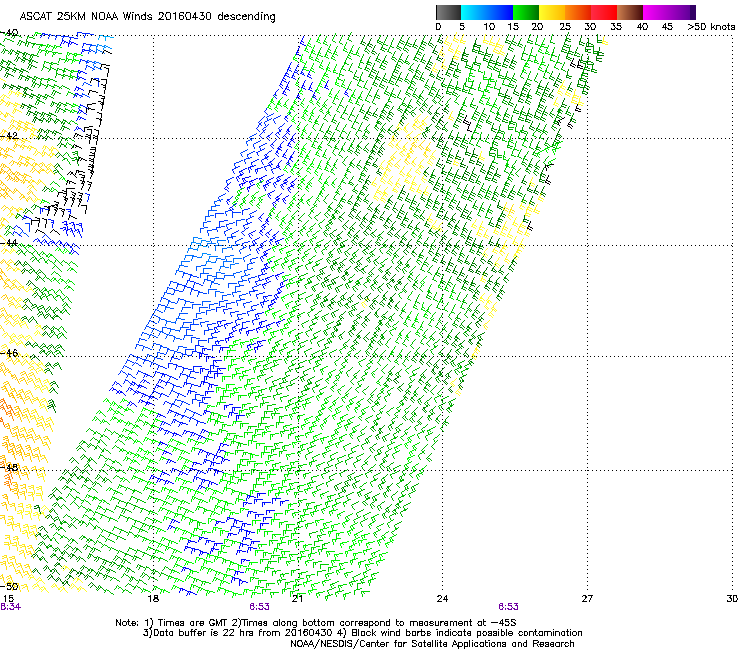Screen dimensions: 740x650
Task: Click the latitude label -48
Action: 9,467
